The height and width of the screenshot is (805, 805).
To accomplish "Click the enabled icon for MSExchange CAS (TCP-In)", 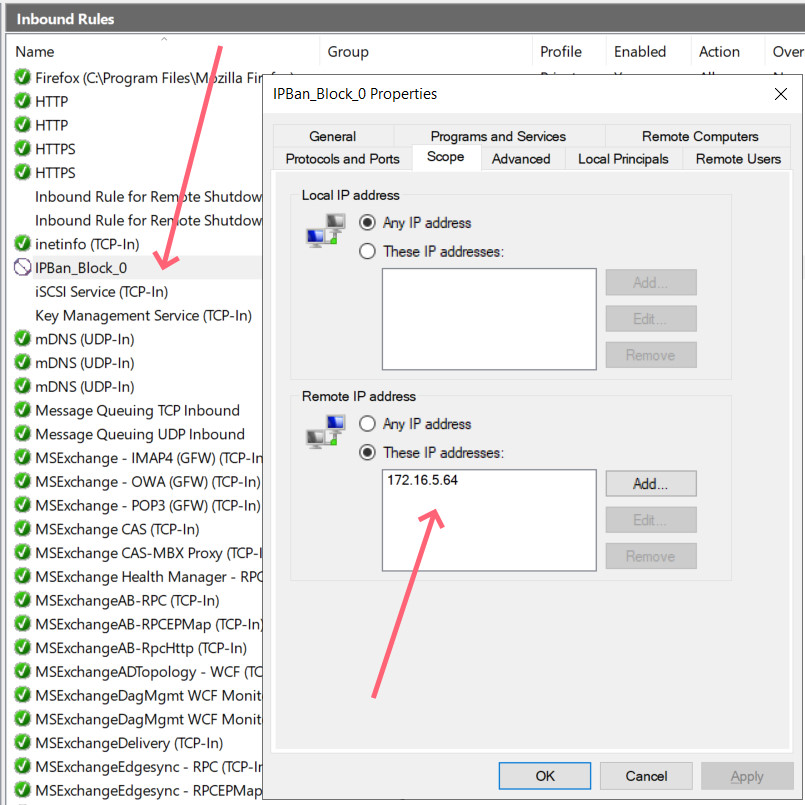I will [x=23, y=529].
